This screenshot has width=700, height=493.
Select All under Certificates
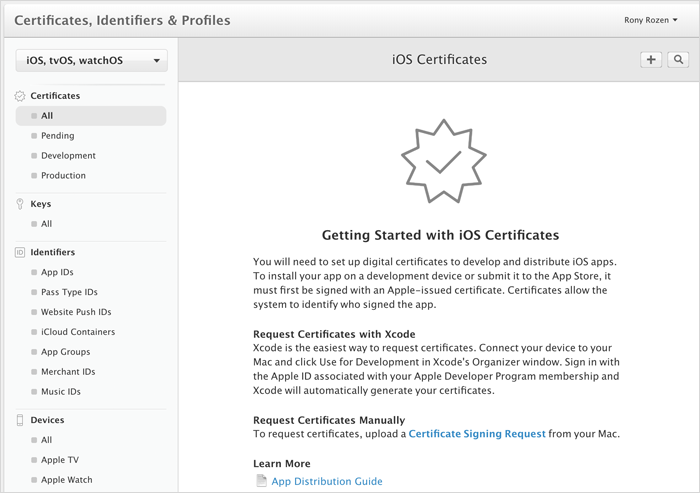91,116
